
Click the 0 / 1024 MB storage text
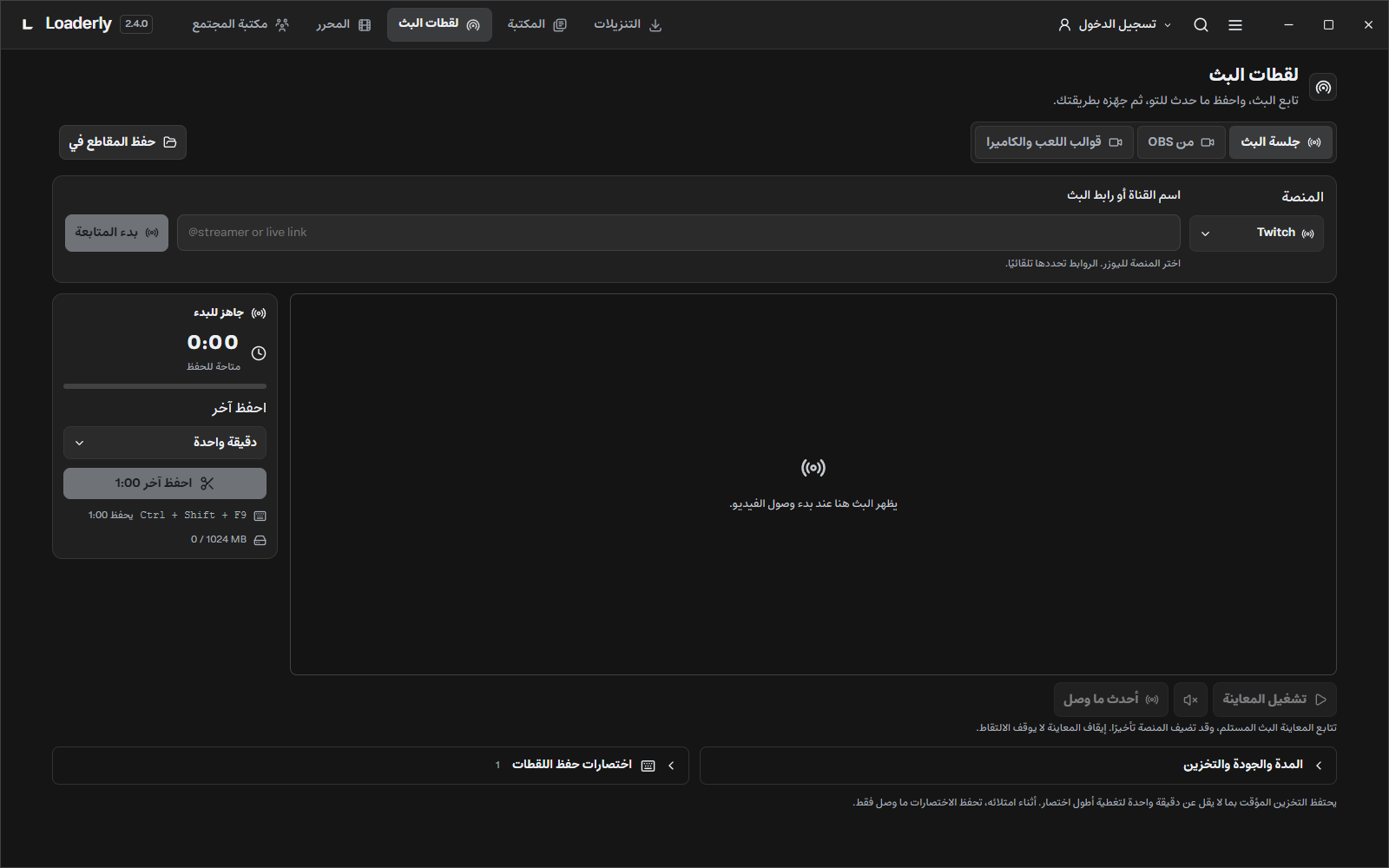(219, 540)
